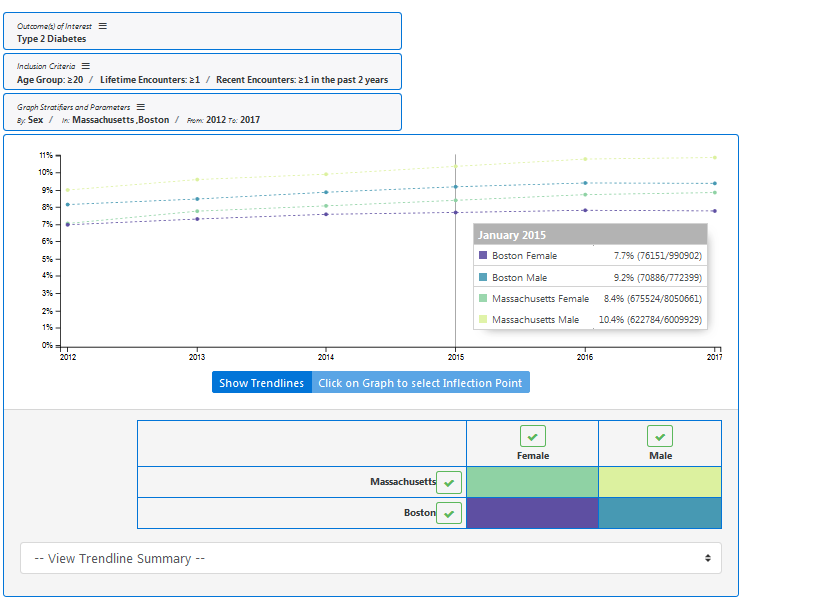Click the Age Group ≥20 criterion

tap(50, 80)
